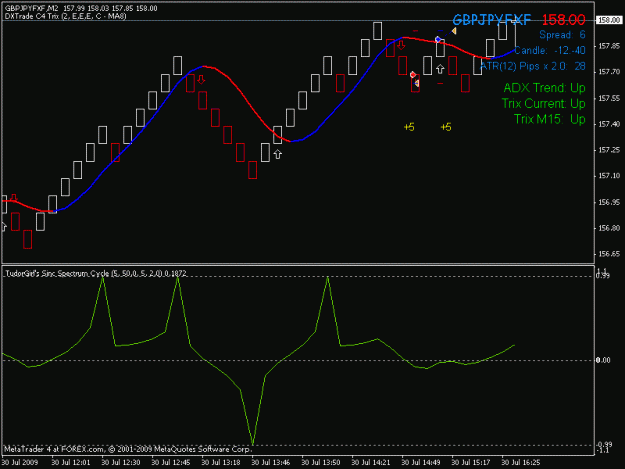Click the 157.85 price axis label

[x=609, y=46]
